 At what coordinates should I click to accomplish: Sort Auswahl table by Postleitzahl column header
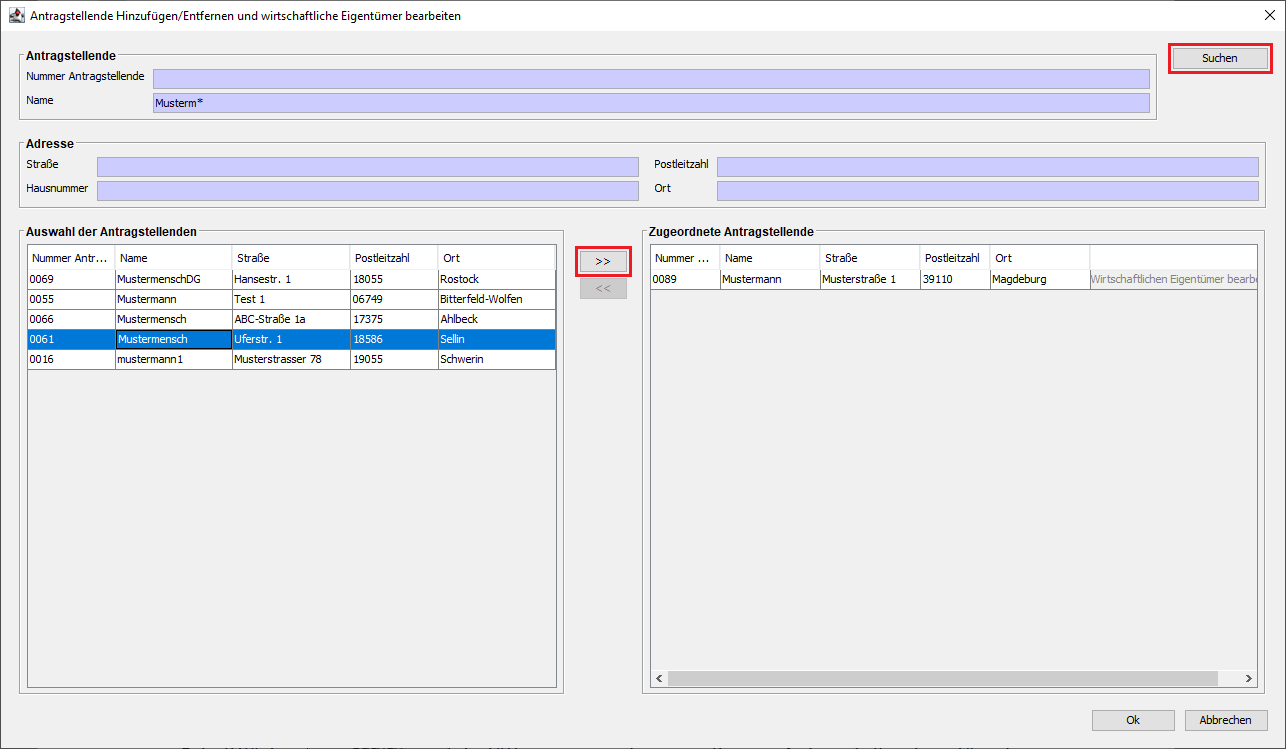395,258
